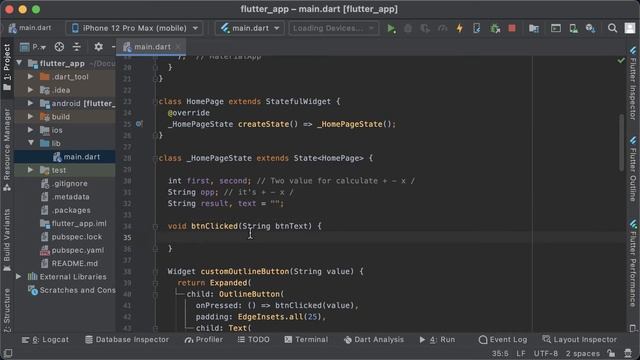The image size is (640, 360).
Task: Select Scratches and Consoles node
Action: [x=72, y=290]
